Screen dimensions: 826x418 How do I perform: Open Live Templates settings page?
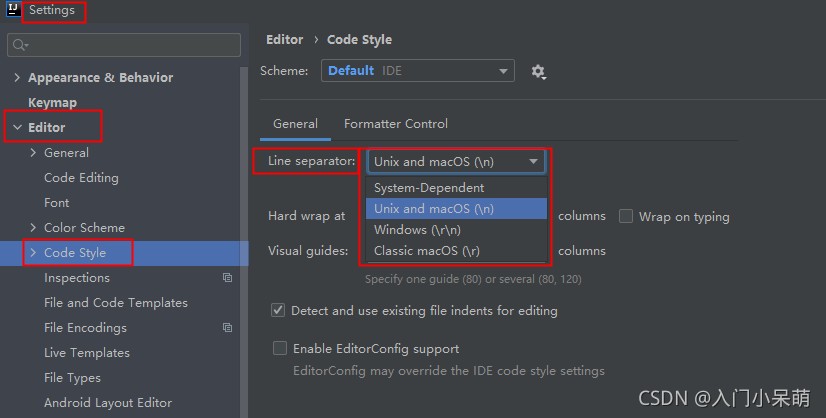(87, 353)
